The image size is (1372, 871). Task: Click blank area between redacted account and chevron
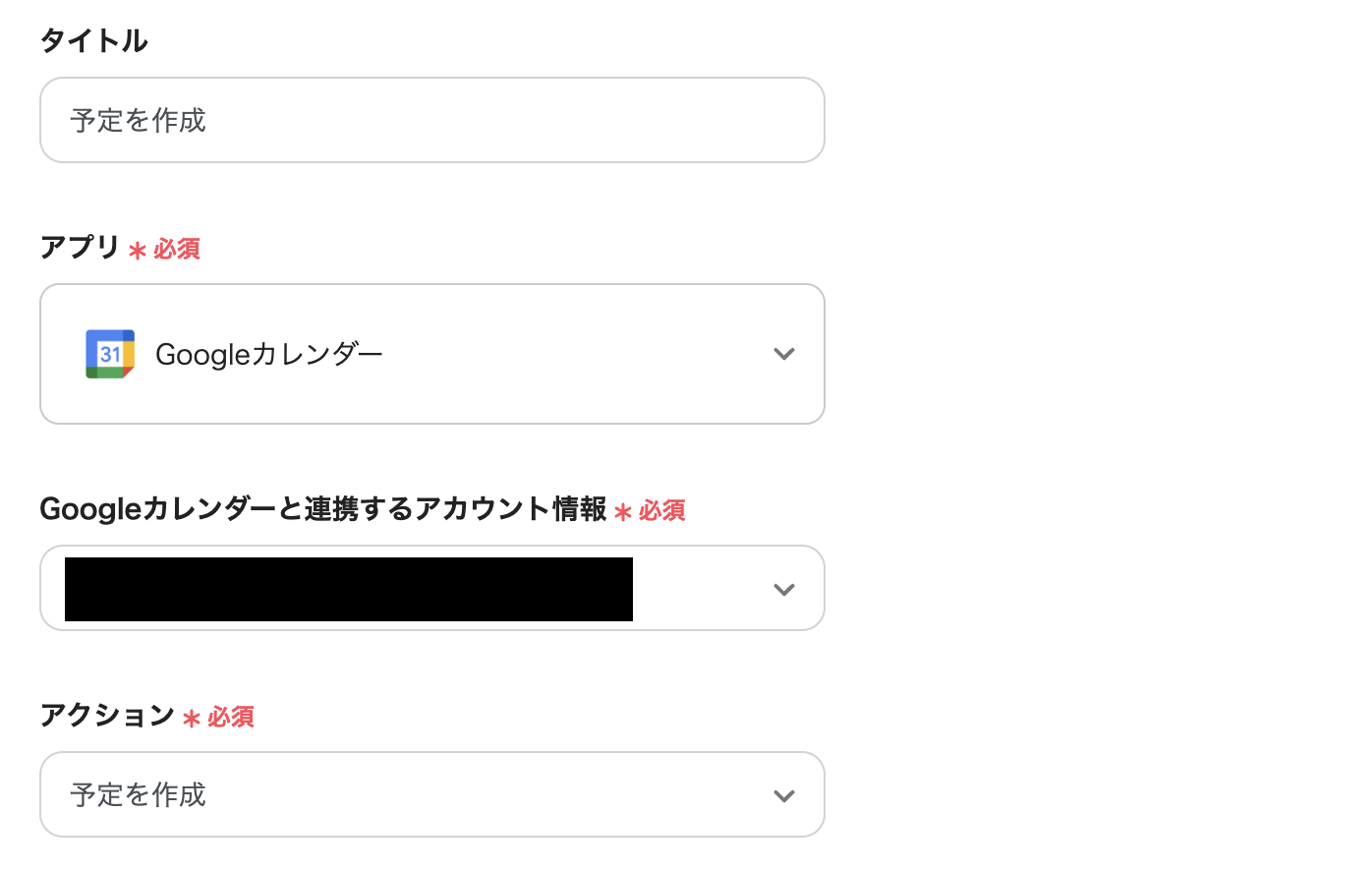(698, 589)
